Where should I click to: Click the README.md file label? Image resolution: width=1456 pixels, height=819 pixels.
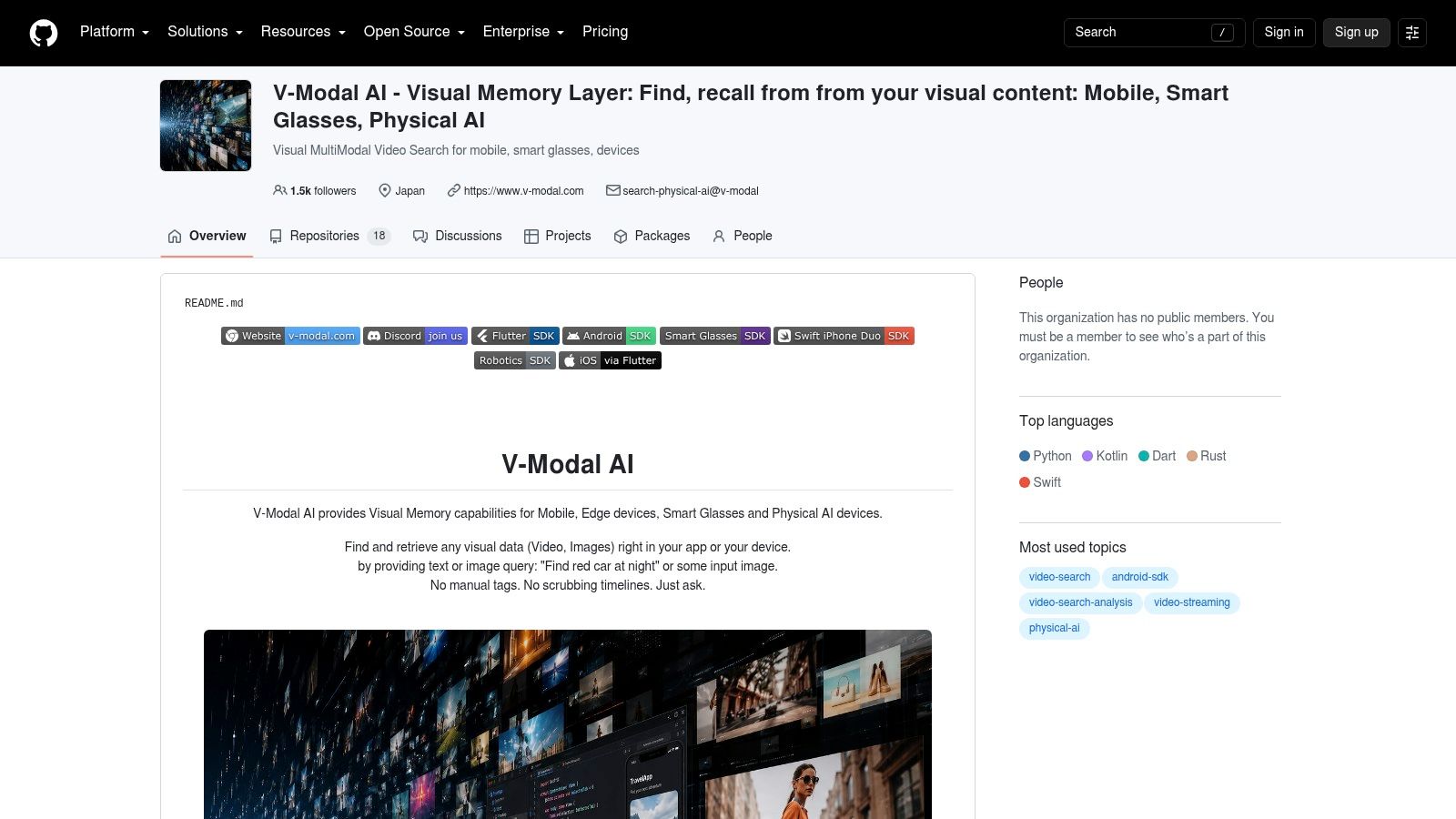click(x=214, y=303)
